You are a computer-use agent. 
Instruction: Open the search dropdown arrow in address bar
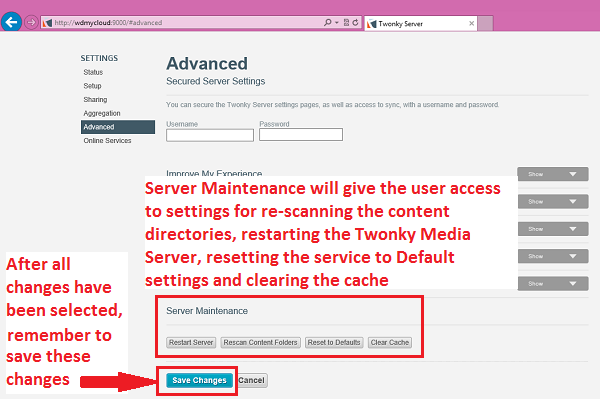pyautogui.click(x=337, y=23)
